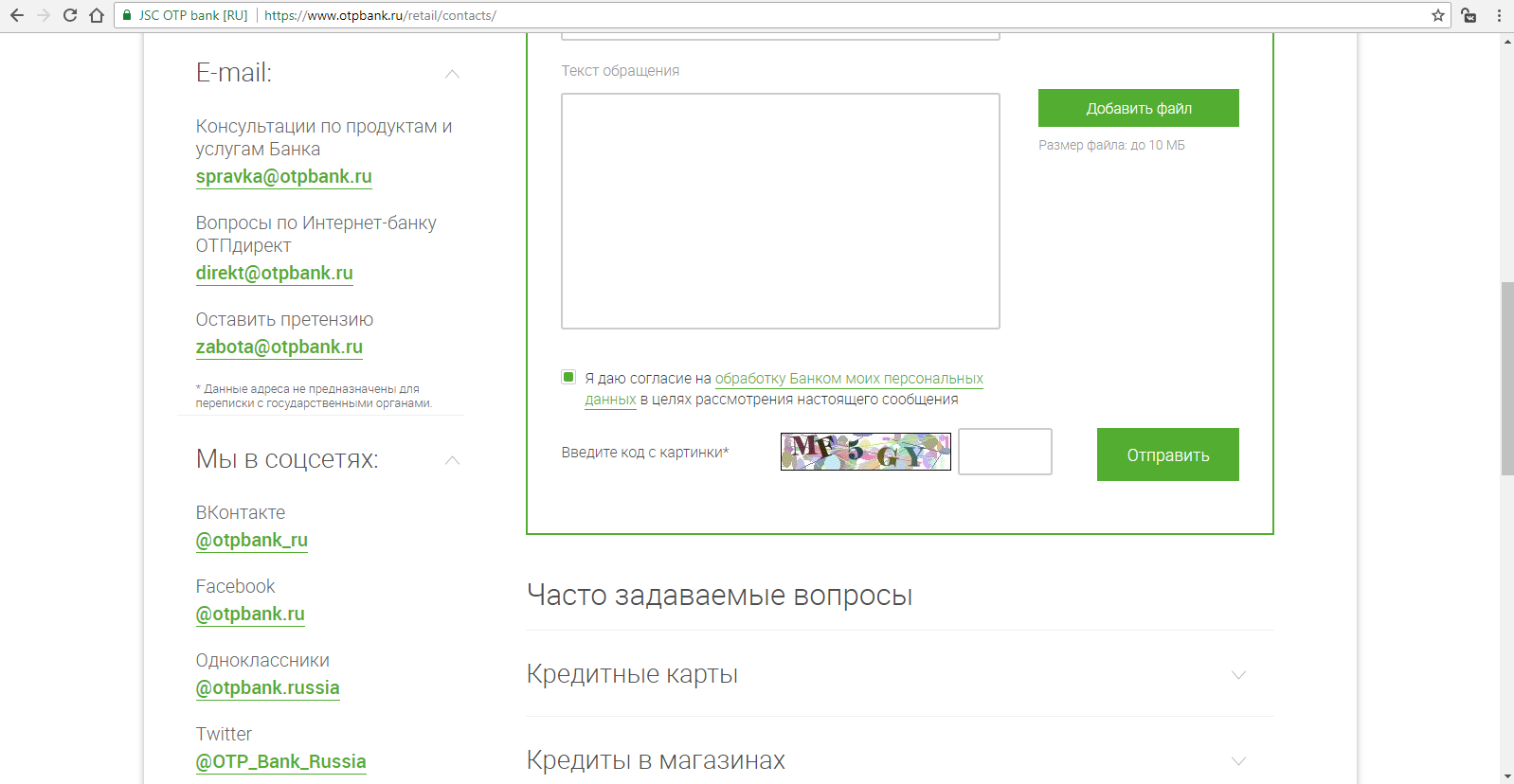
Task: Toggle personal data consent checkbox
Action: [x=568, y=377]
